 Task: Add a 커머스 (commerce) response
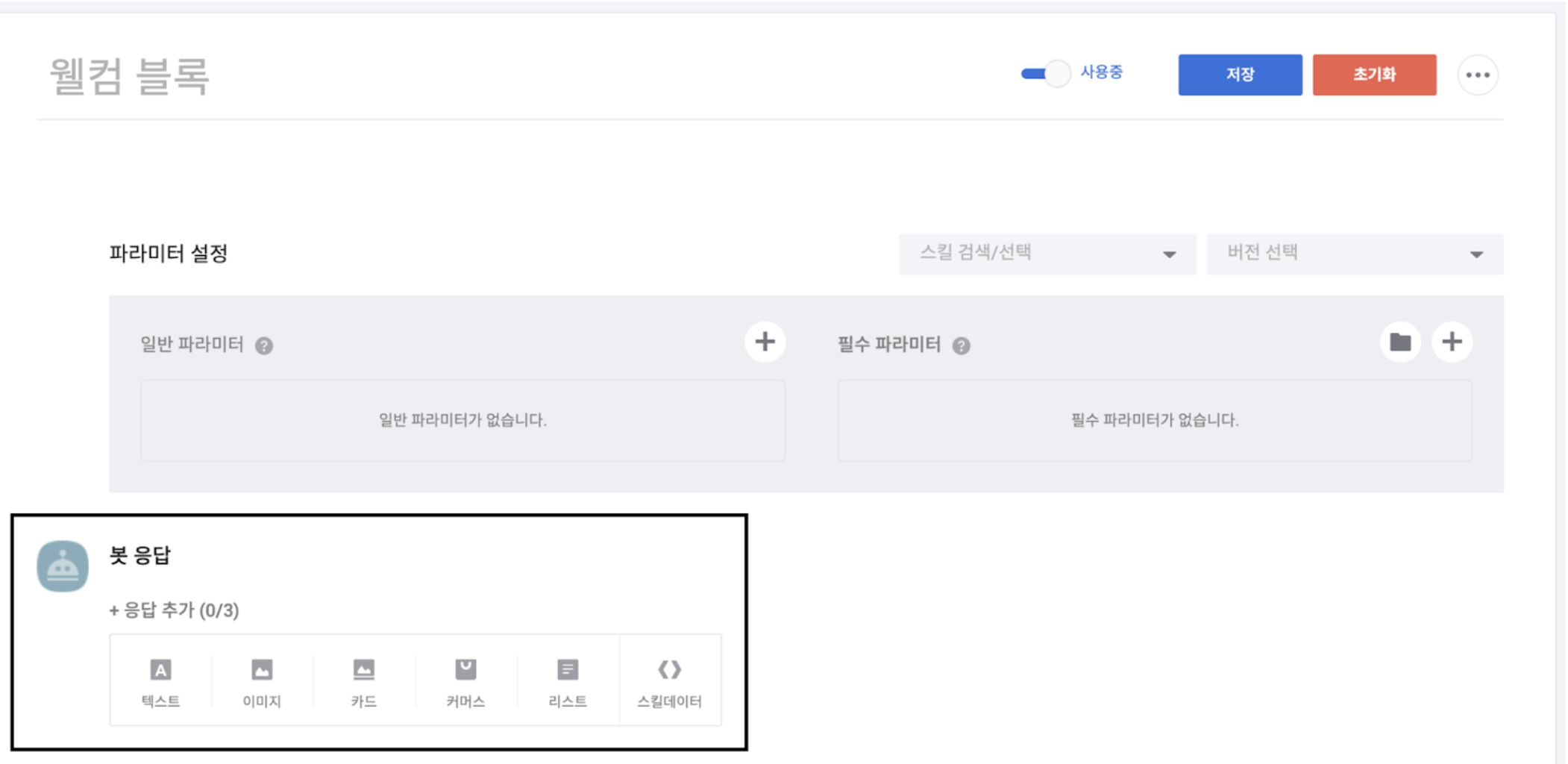465,680
